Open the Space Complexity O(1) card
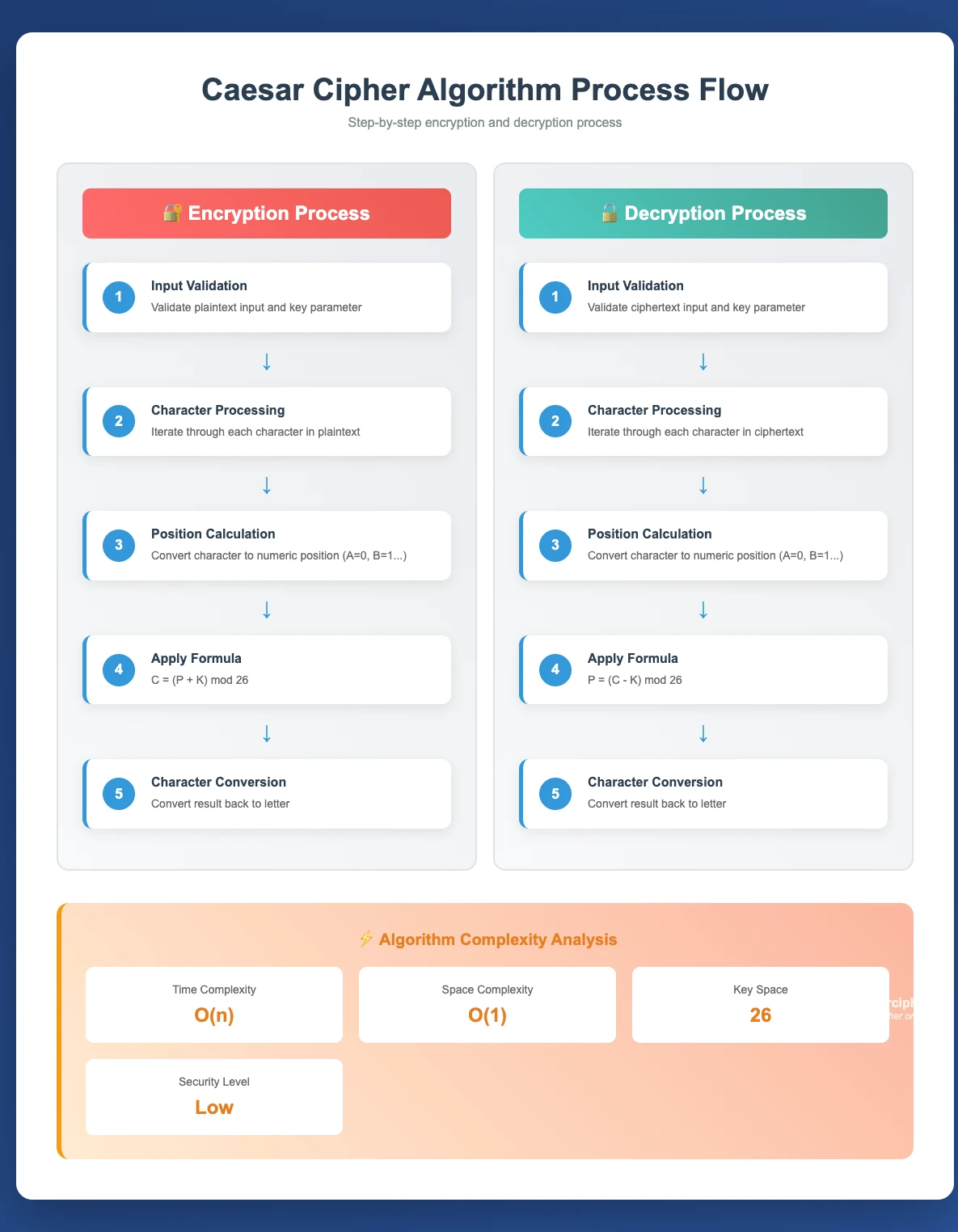The image size is (958, 1232). 487,1005
